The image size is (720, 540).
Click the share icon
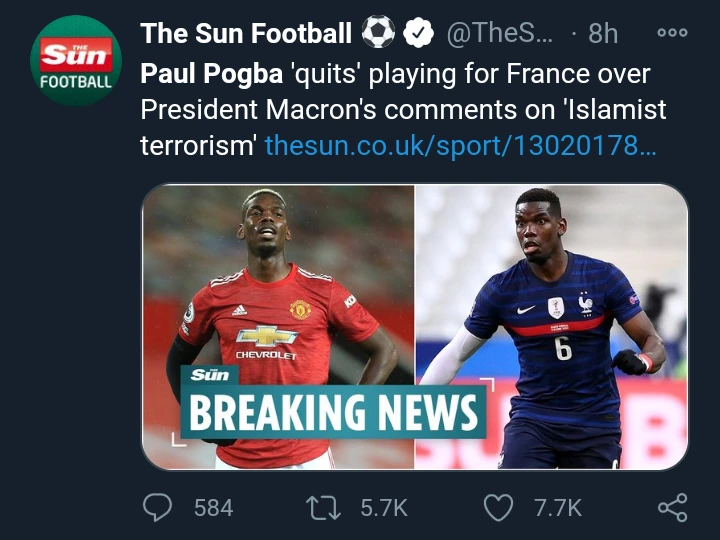(672, 508)
